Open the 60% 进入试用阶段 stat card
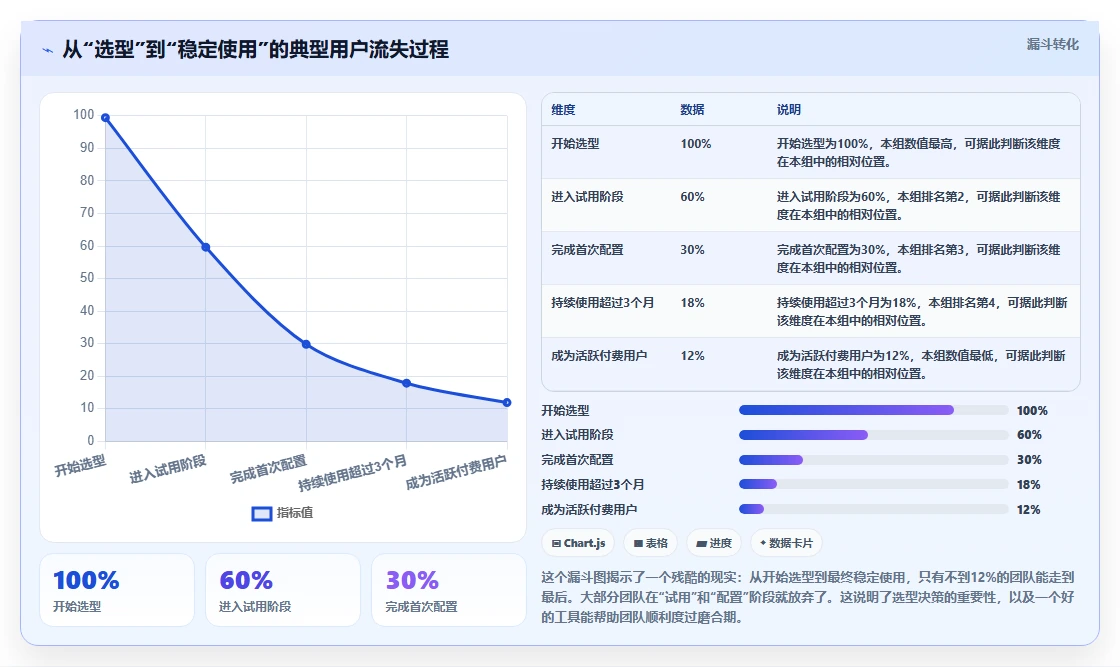 tap(283, 591)
